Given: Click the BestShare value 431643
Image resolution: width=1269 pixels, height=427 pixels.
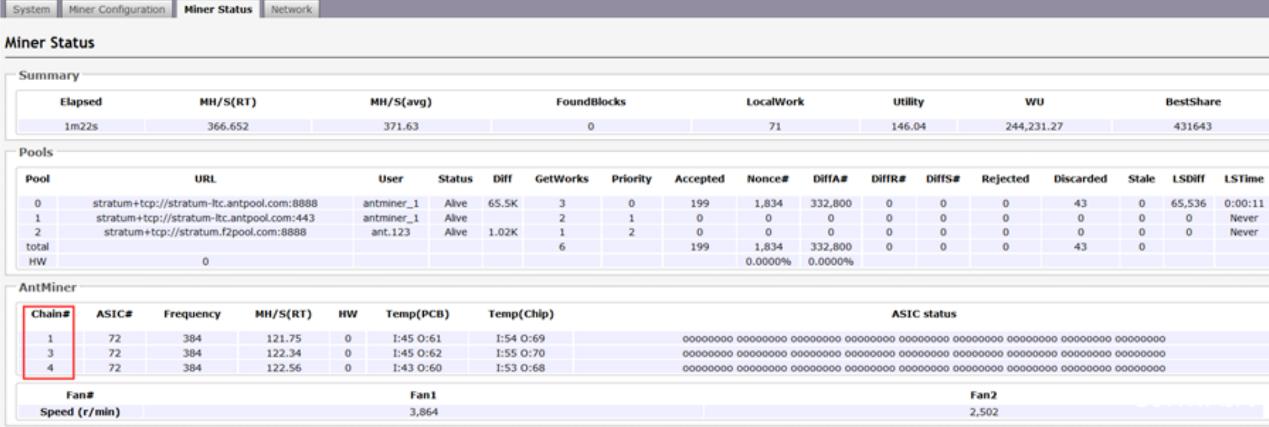Looking at the screenshot, I should (1192, 126).
